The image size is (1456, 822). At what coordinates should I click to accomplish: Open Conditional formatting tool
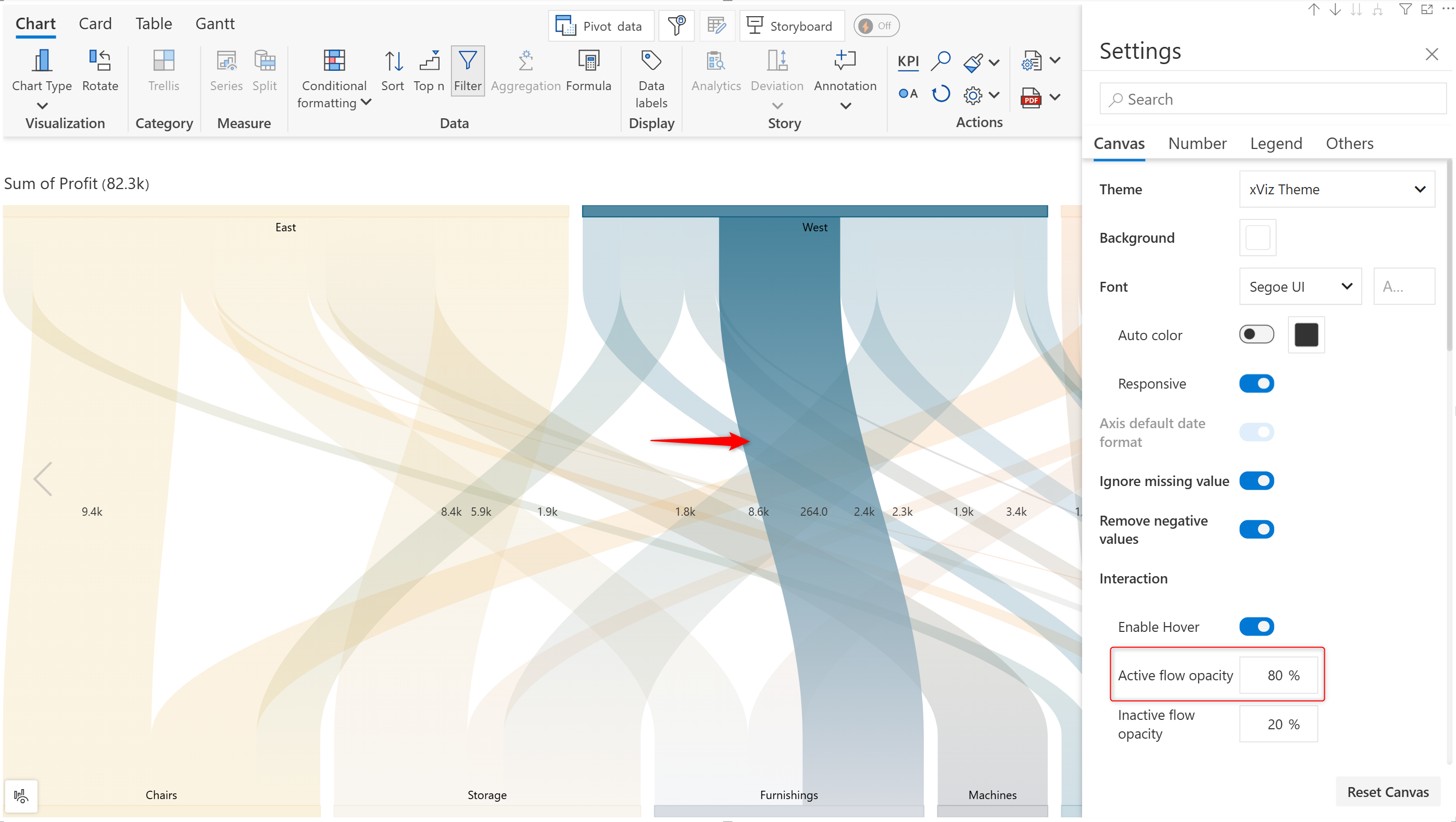334,60
